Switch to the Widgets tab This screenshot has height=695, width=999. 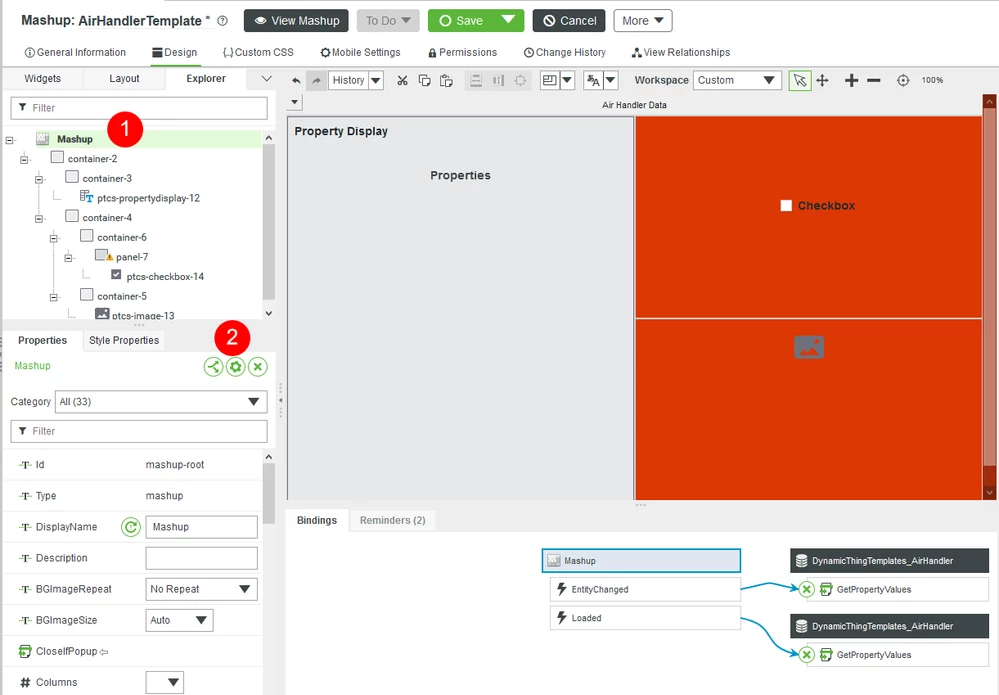pyautogui.click(x=43, y=78)
